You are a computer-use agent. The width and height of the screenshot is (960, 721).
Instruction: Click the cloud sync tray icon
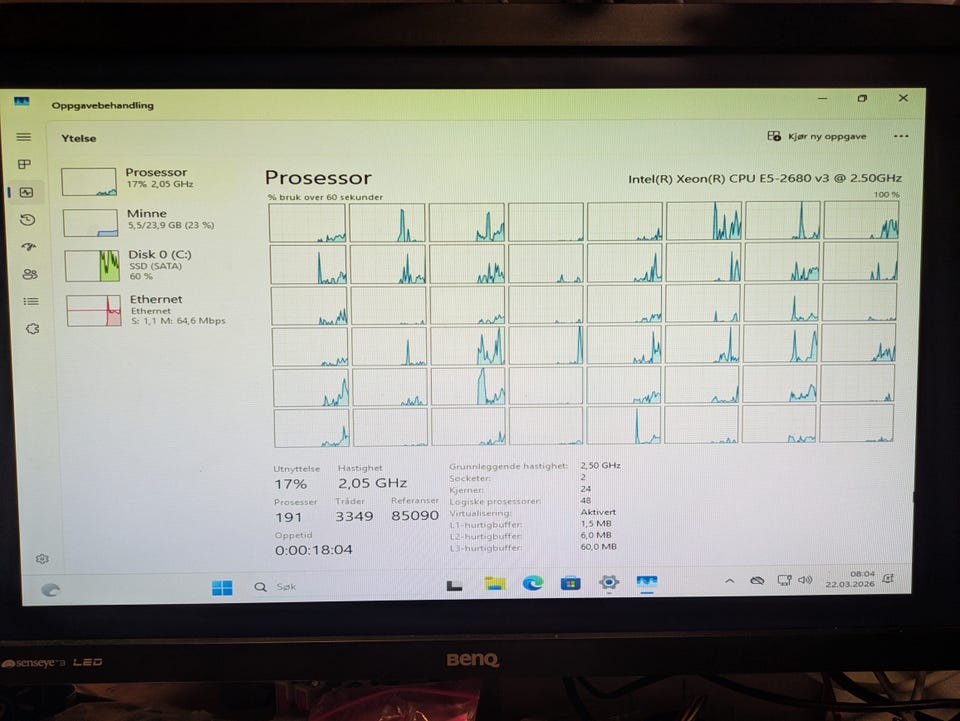[757, 580]
